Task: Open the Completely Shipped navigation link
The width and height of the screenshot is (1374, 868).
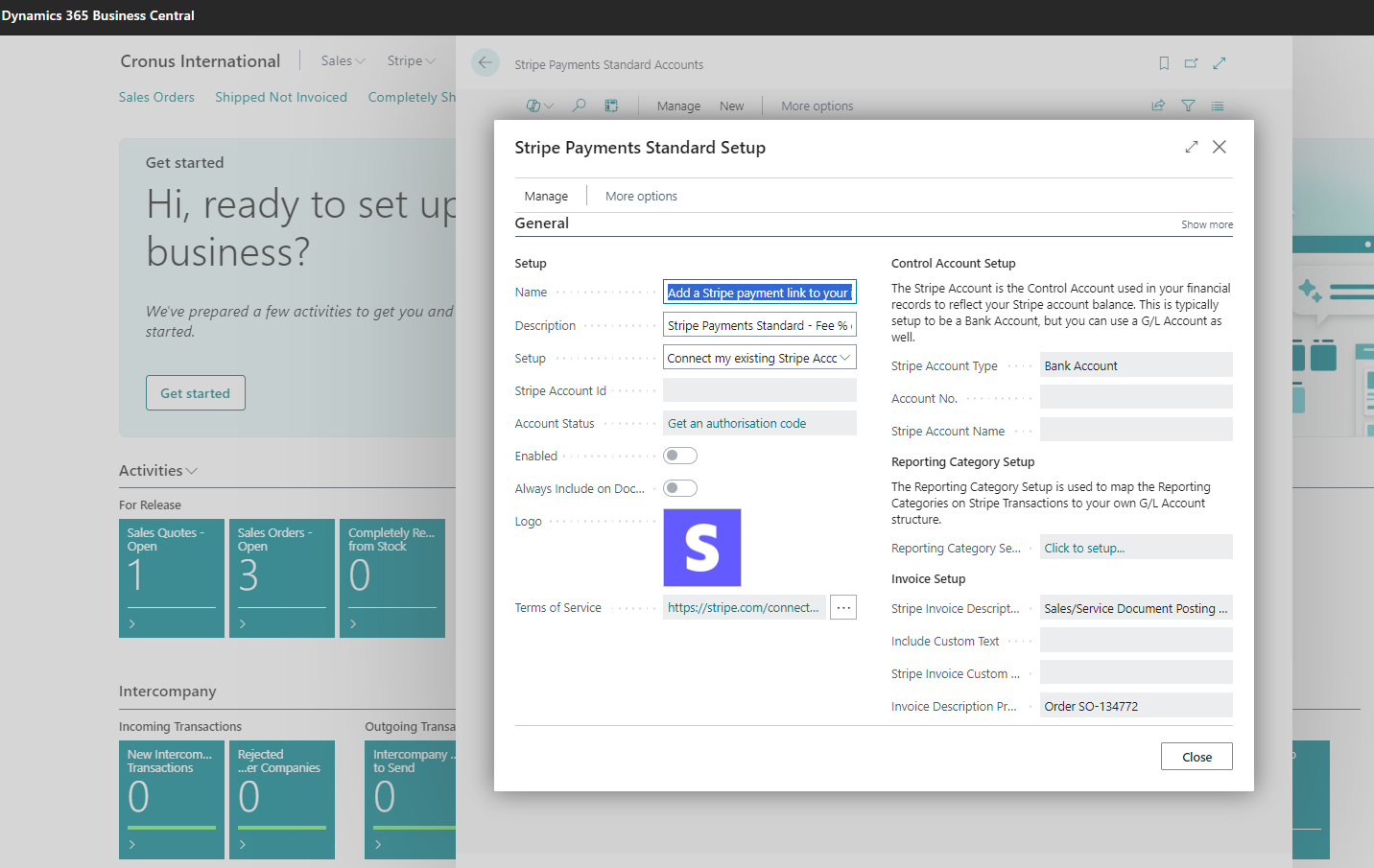Action: coord(412,97)
